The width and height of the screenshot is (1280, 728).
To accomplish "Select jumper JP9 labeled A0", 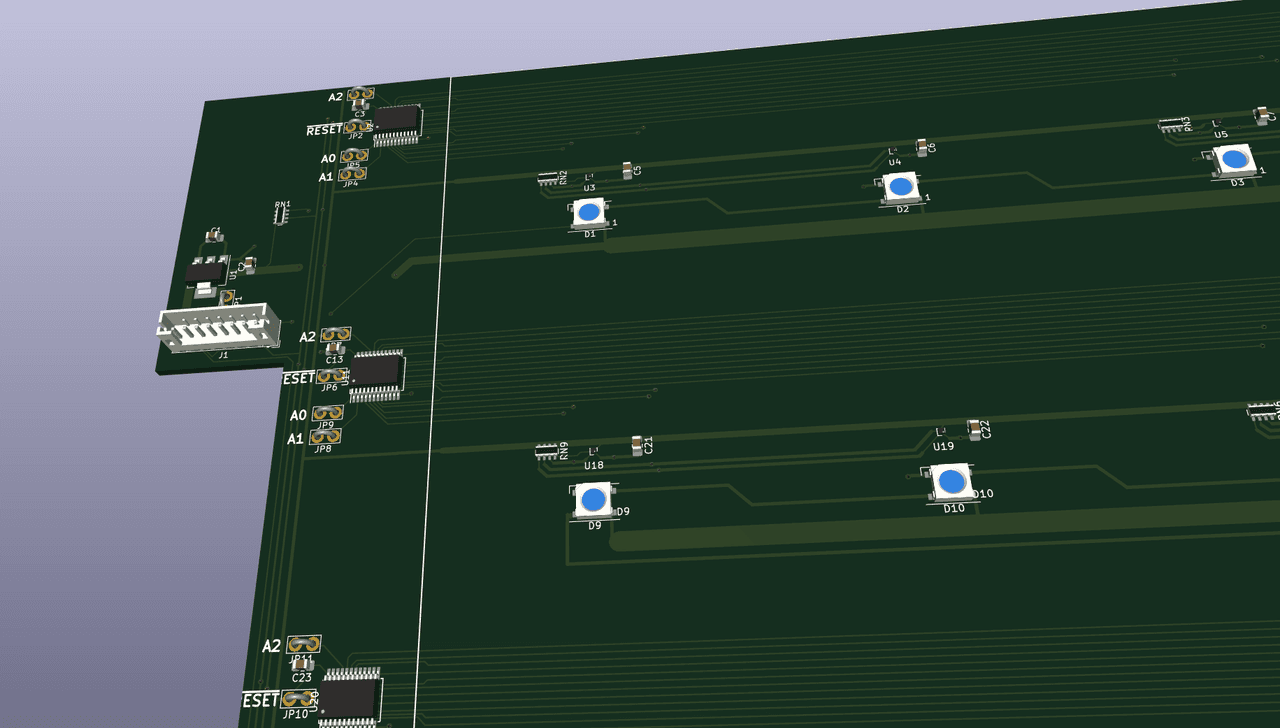I will coord(326,413).
